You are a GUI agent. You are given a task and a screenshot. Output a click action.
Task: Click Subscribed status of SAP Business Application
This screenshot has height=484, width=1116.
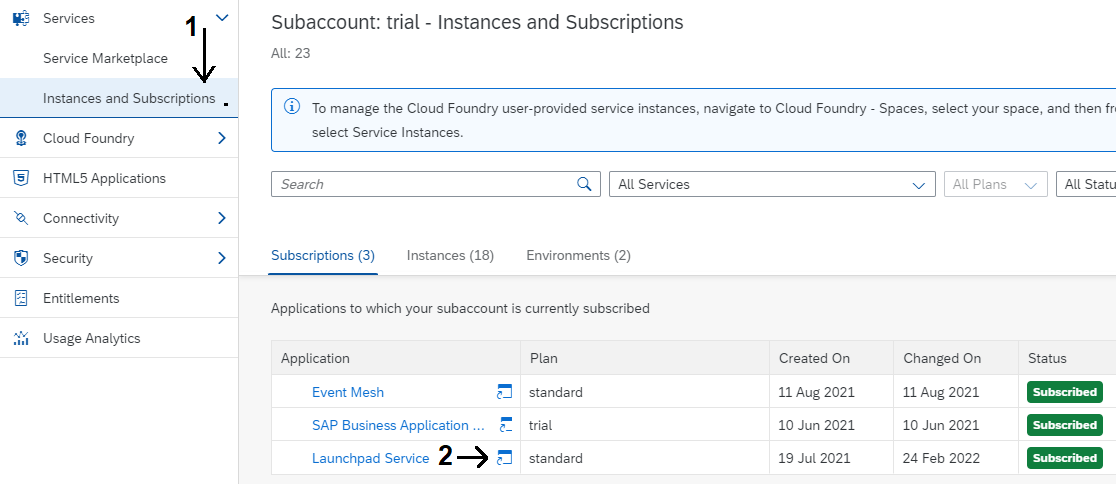pyautogui.click(x=1065, y=425)
